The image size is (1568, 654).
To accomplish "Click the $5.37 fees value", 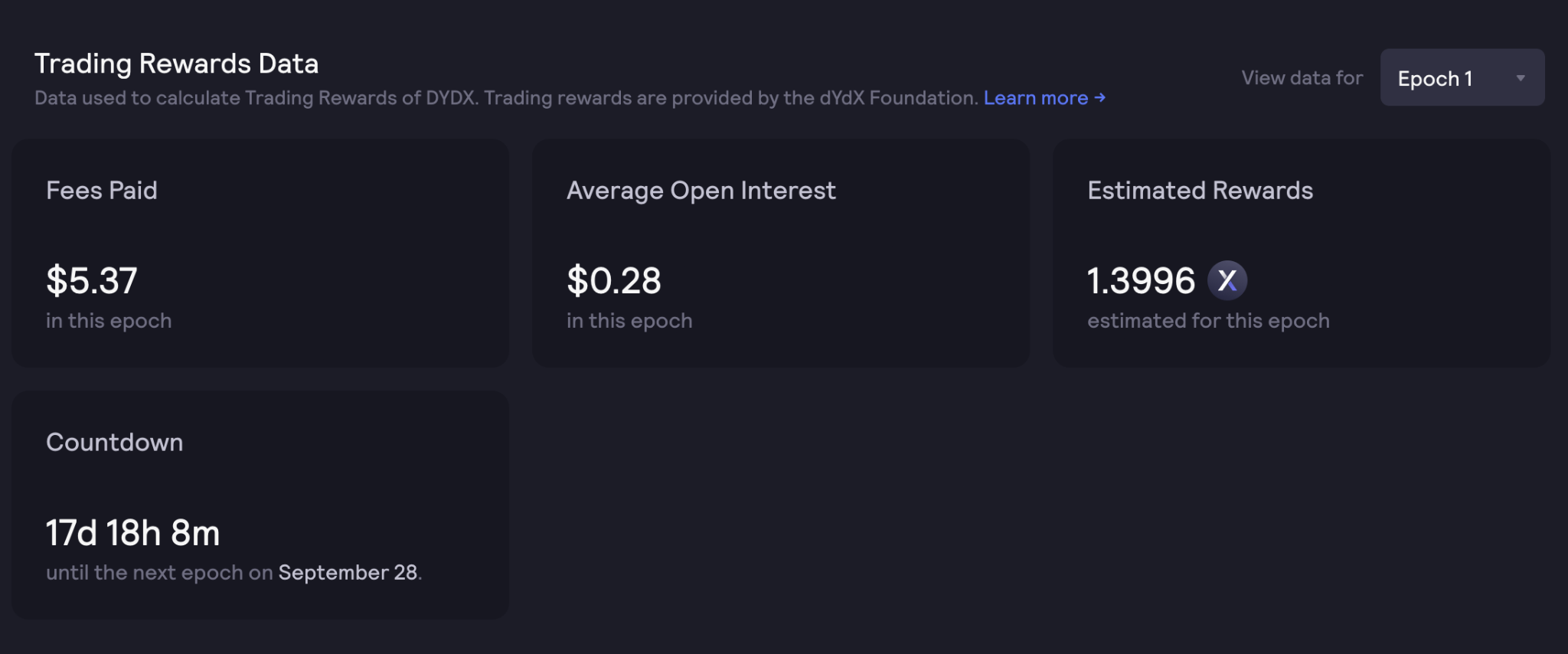I will coord(92,280).
